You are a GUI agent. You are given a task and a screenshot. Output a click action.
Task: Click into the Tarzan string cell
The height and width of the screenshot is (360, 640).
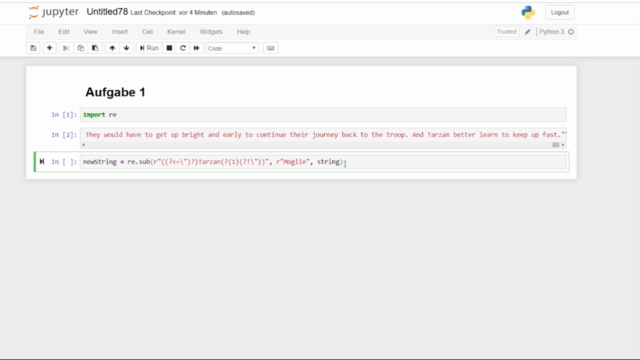click(323, 135)
